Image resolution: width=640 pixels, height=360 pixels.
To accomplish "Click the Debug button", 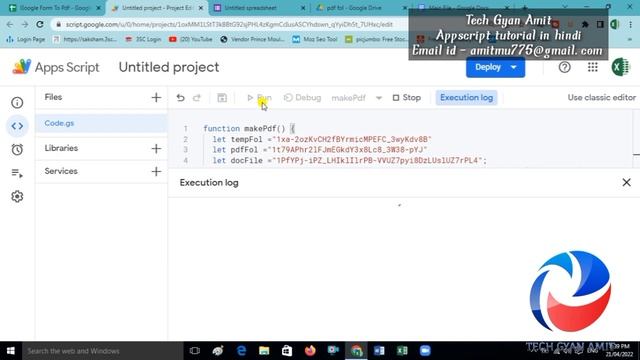I will (302, 98).
